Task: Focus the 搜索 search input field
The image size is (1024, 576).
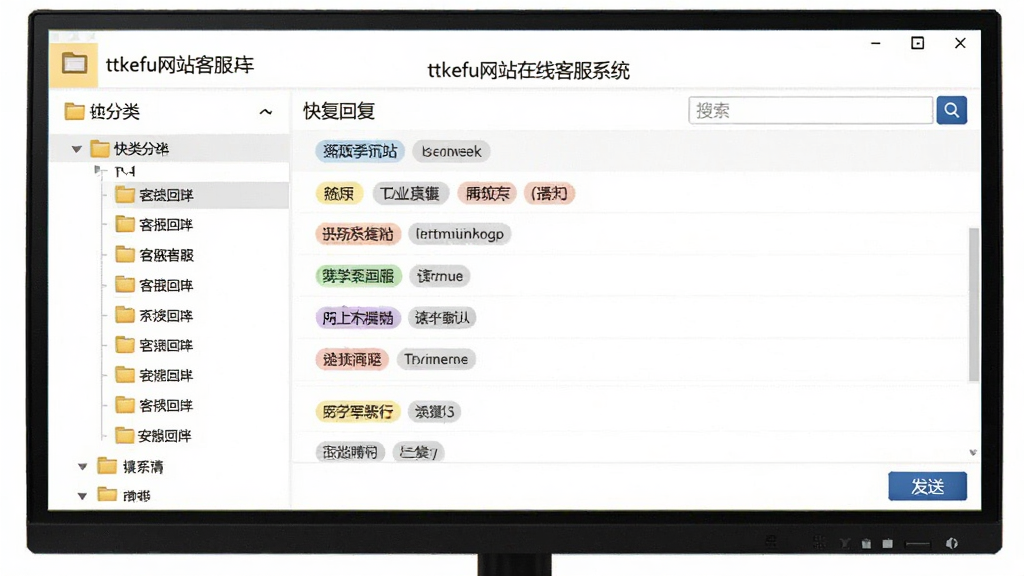Action: coord(810,110)
